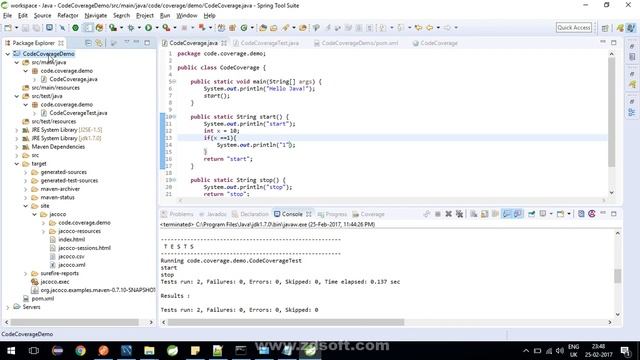
Task: Select index.html in the jacoco folder
Action: pos(72,240)
